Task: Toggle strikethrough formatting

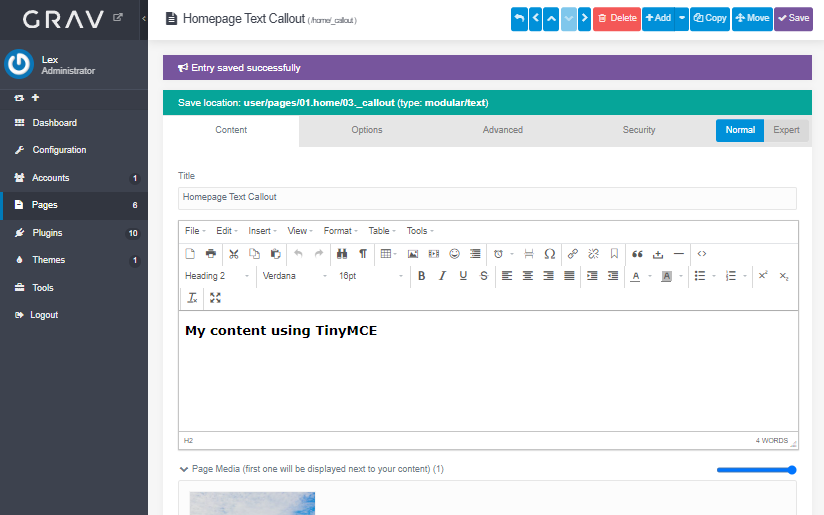Action: click(484, 276)
